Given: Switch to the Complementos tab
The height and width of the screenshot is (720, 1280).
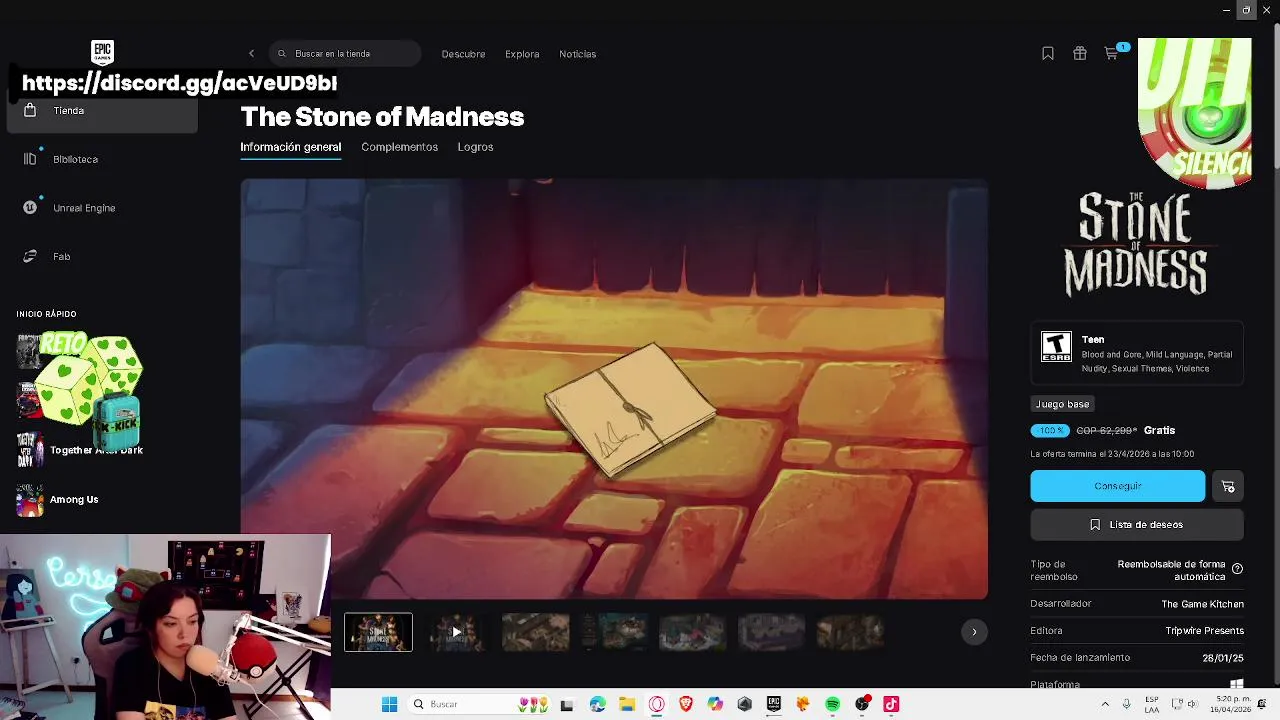Looking at the screenshot, I should coord(399,147).
